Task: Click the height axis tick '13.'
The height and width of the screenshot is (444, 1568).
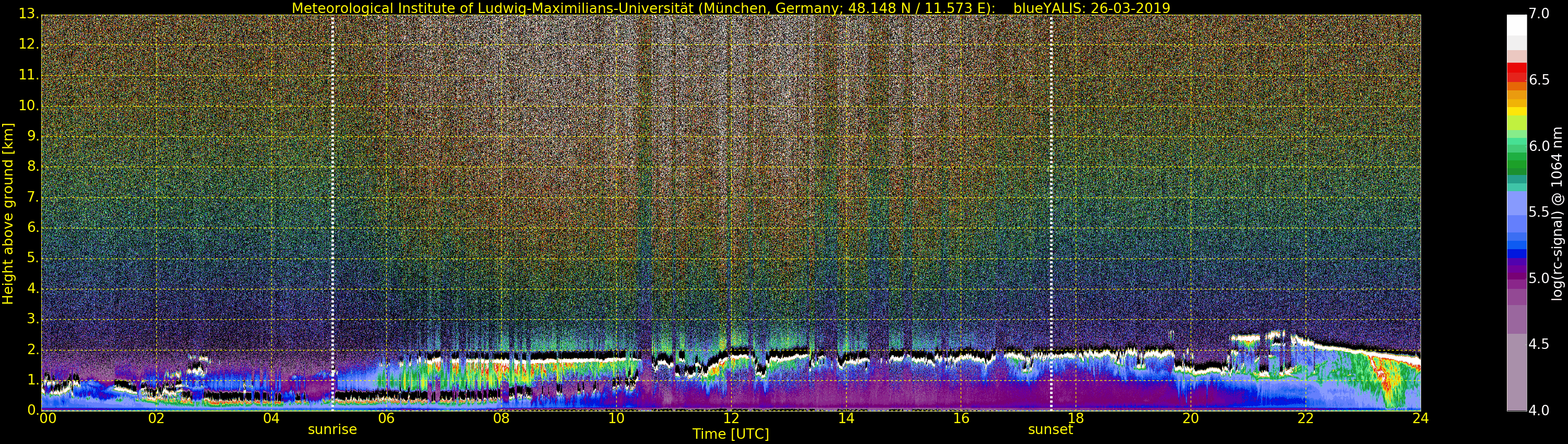Action: click(29, 14)
